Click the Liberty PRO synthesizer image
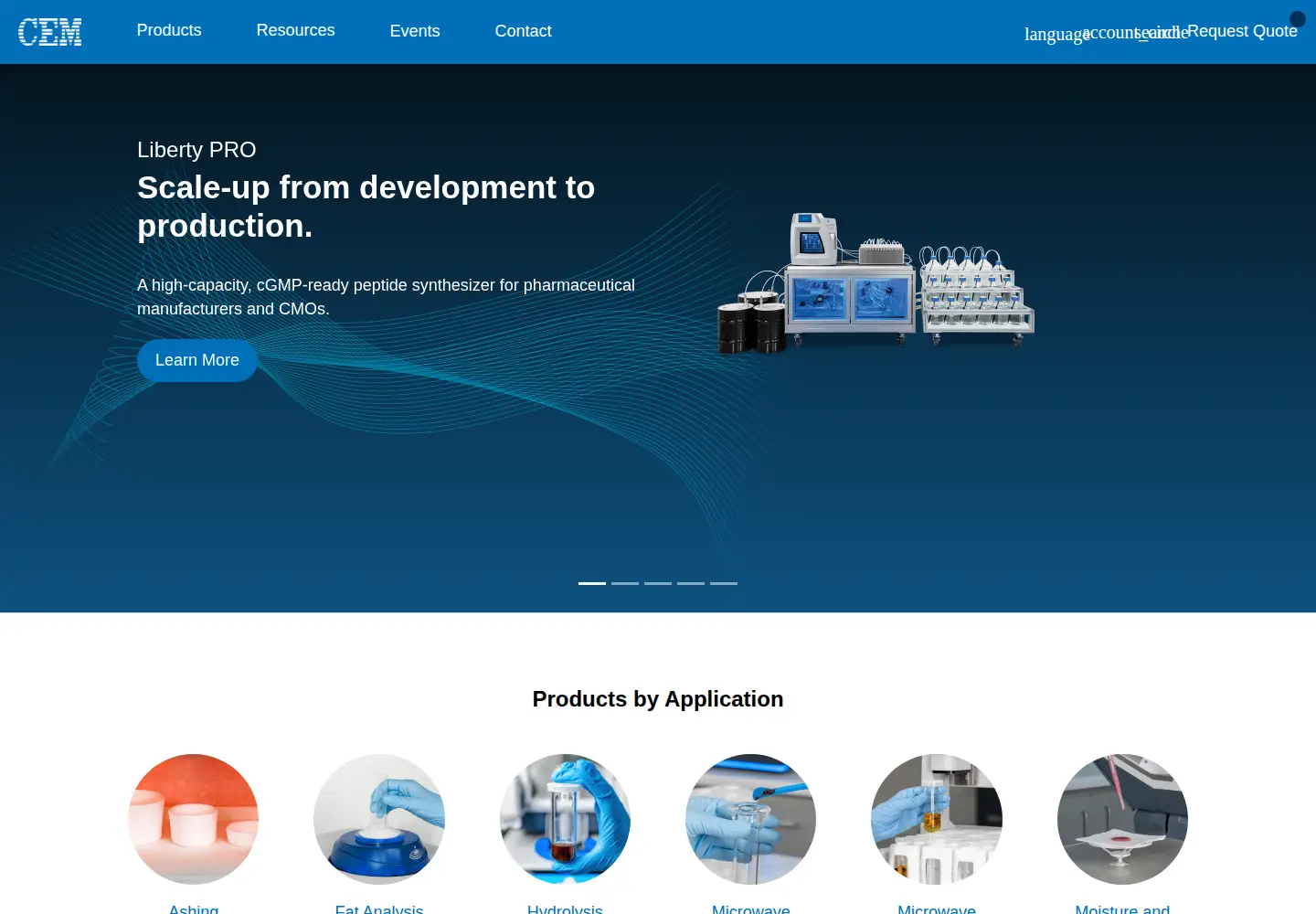 pyautogui.click(x=876, y=283)
